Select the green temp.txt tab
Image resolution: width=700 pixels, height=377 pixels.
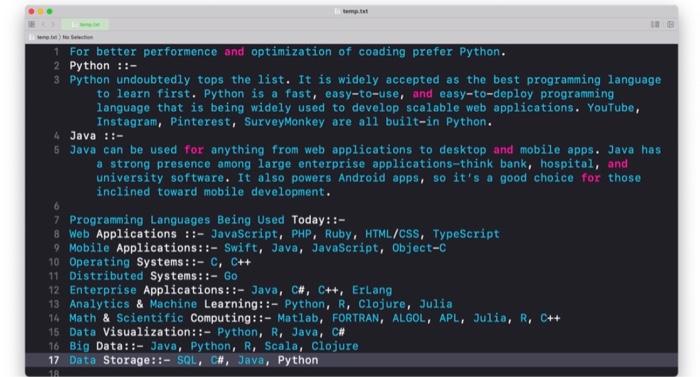pyautogui.click(x=85, y=24)
